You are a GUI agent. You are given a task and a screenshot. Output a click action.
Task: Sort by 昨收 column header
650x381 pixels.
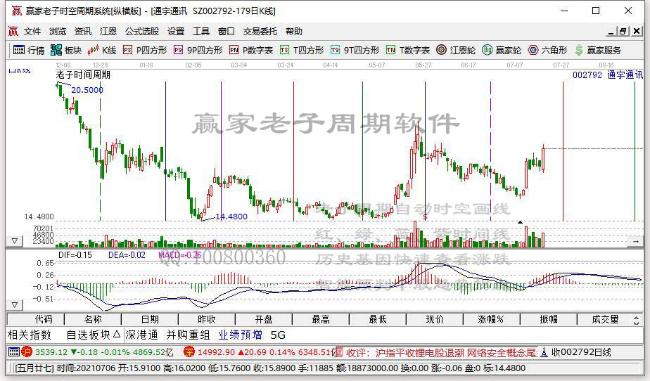coord(206,319)
